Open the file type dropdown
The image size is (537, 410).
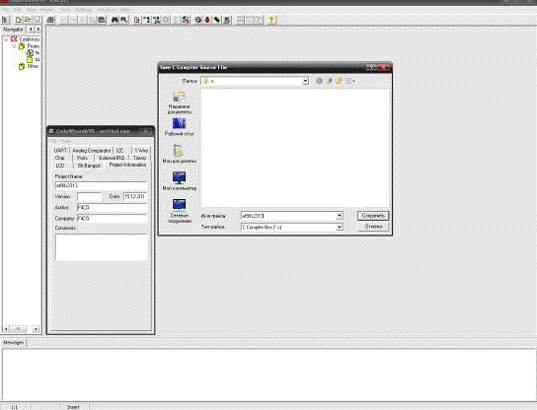point(339,227)
